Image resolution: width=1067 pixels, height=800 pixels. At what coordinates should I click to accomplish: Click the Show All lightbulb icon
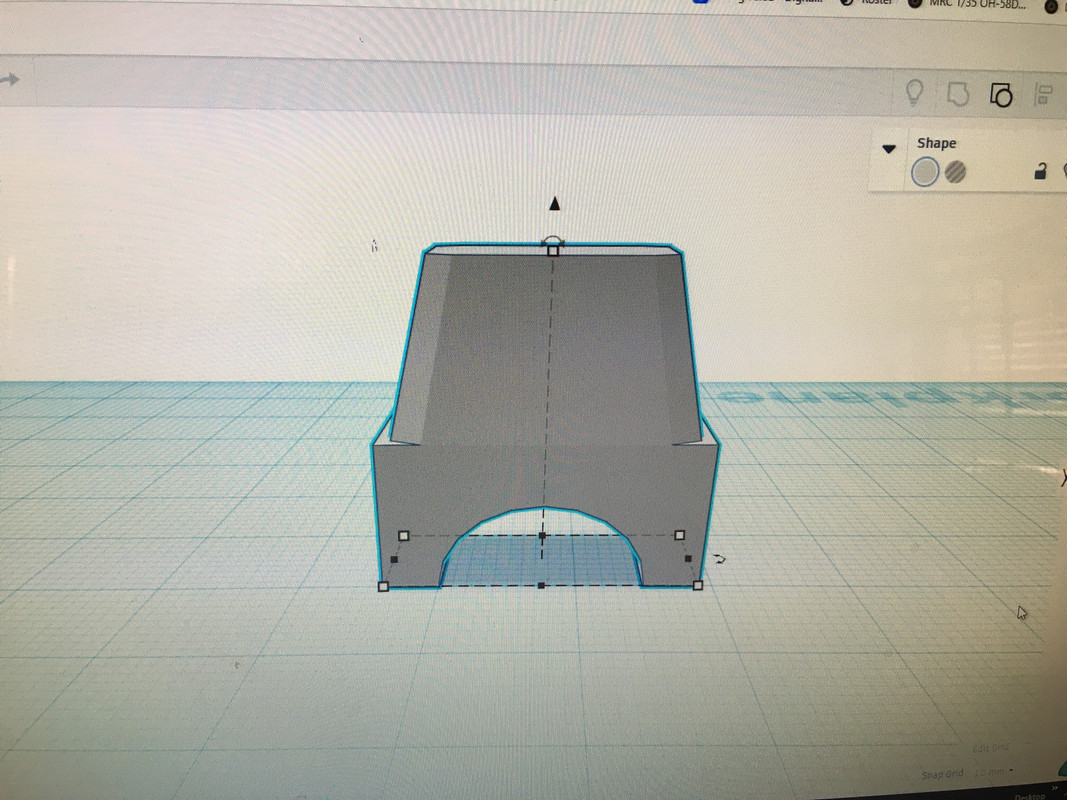click(x=915, y=93)
